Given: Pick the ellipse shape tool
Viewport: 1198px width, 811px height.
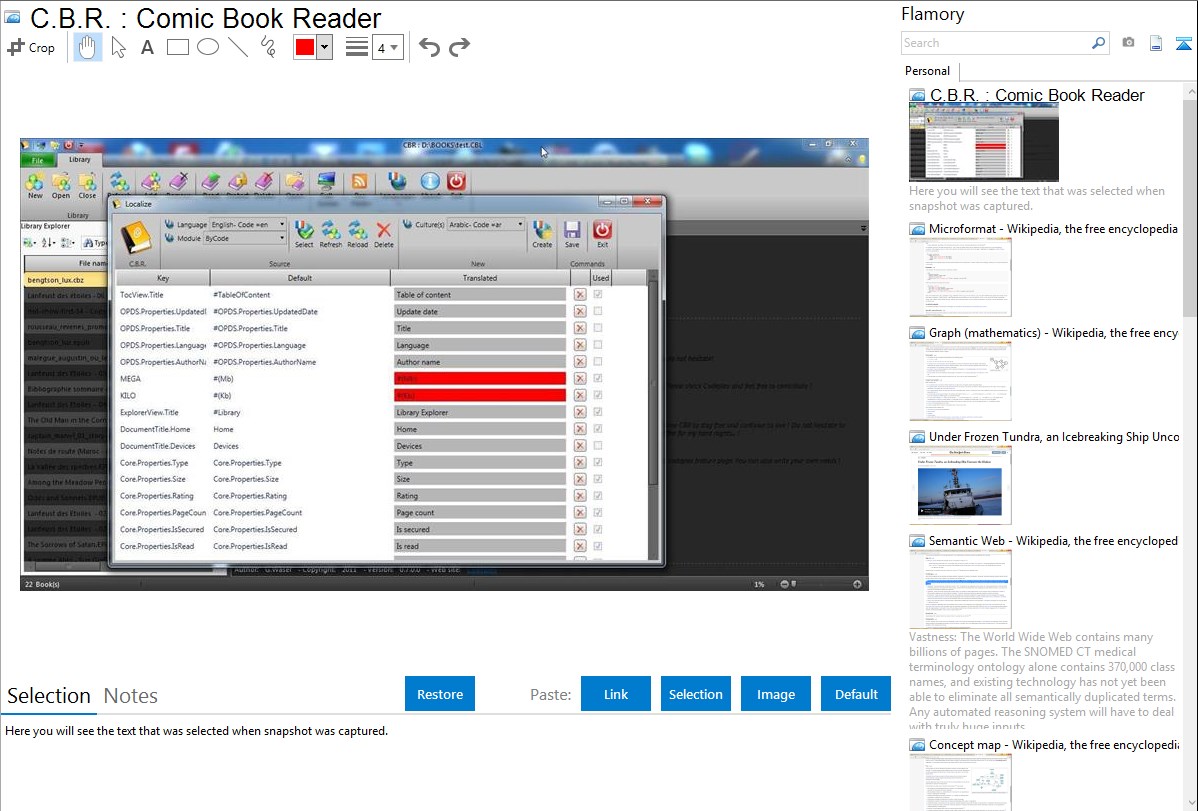Looking at the screenshot, I should [x=207, y=47].
